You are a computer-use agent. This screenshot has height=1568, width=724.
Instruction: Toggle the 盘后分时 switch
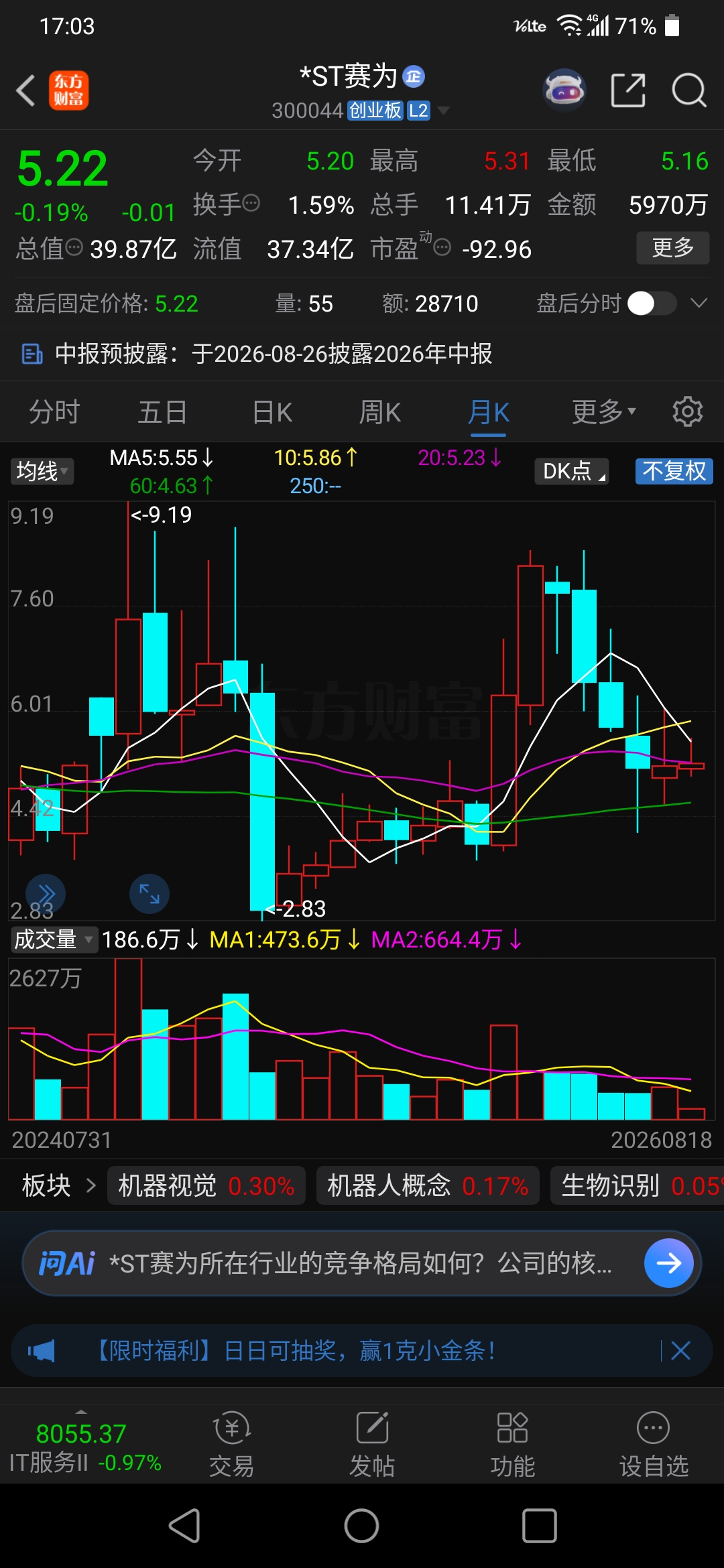[x=652, y=304]
